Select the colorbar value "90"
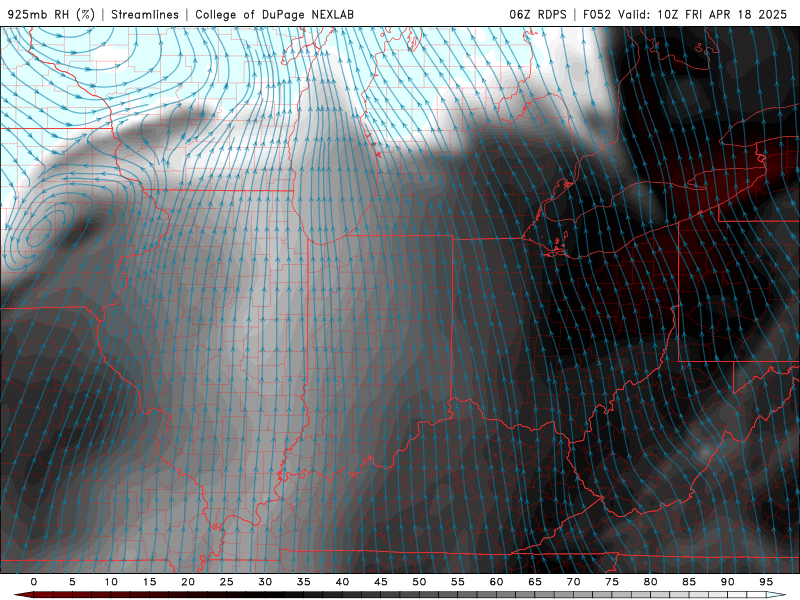The height and width of the screenshot is (600, 800). (x=727, y=582)
